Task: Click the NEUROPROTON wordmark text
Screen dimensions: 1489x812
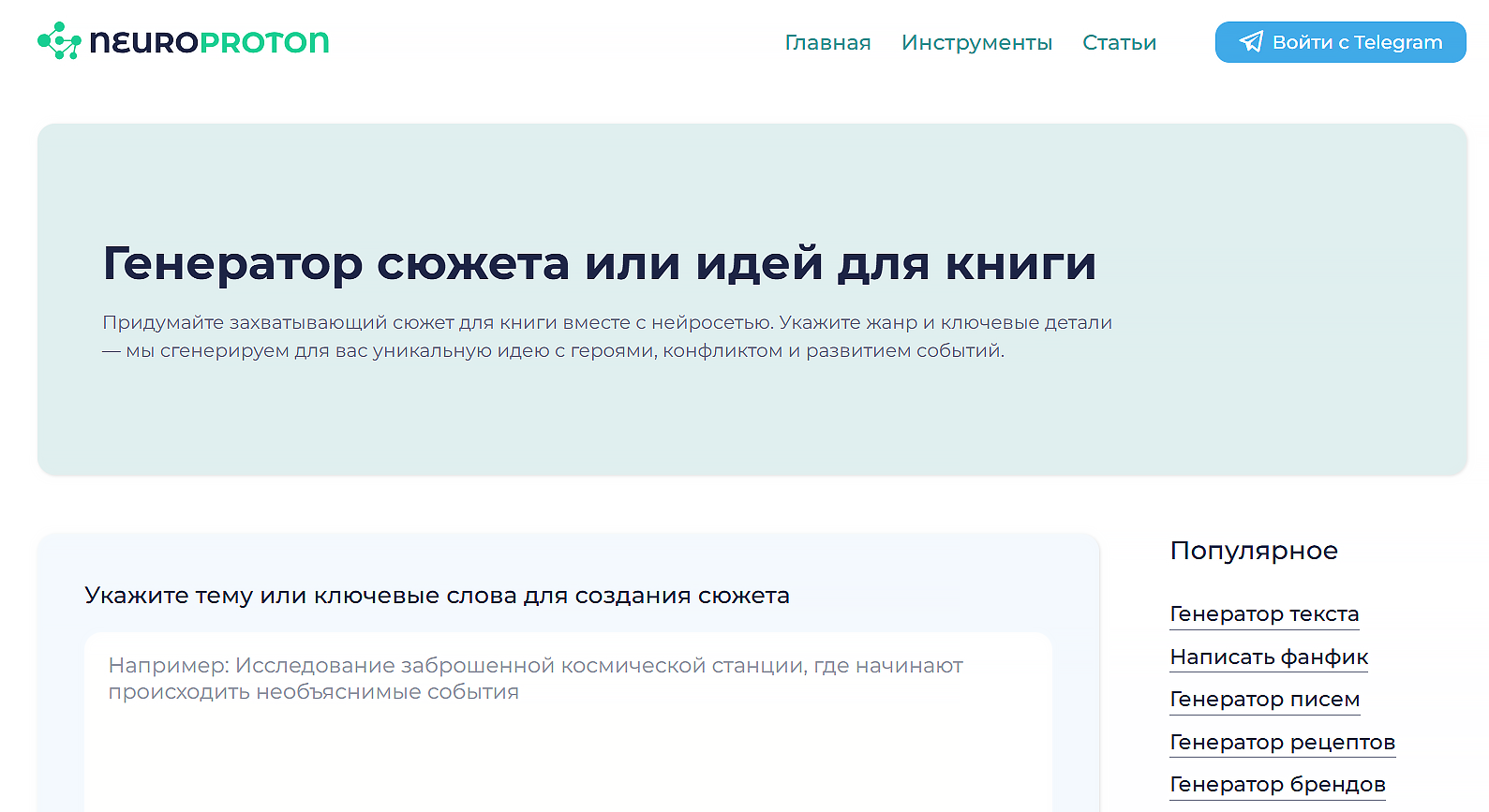Action: tap(209, 42)
